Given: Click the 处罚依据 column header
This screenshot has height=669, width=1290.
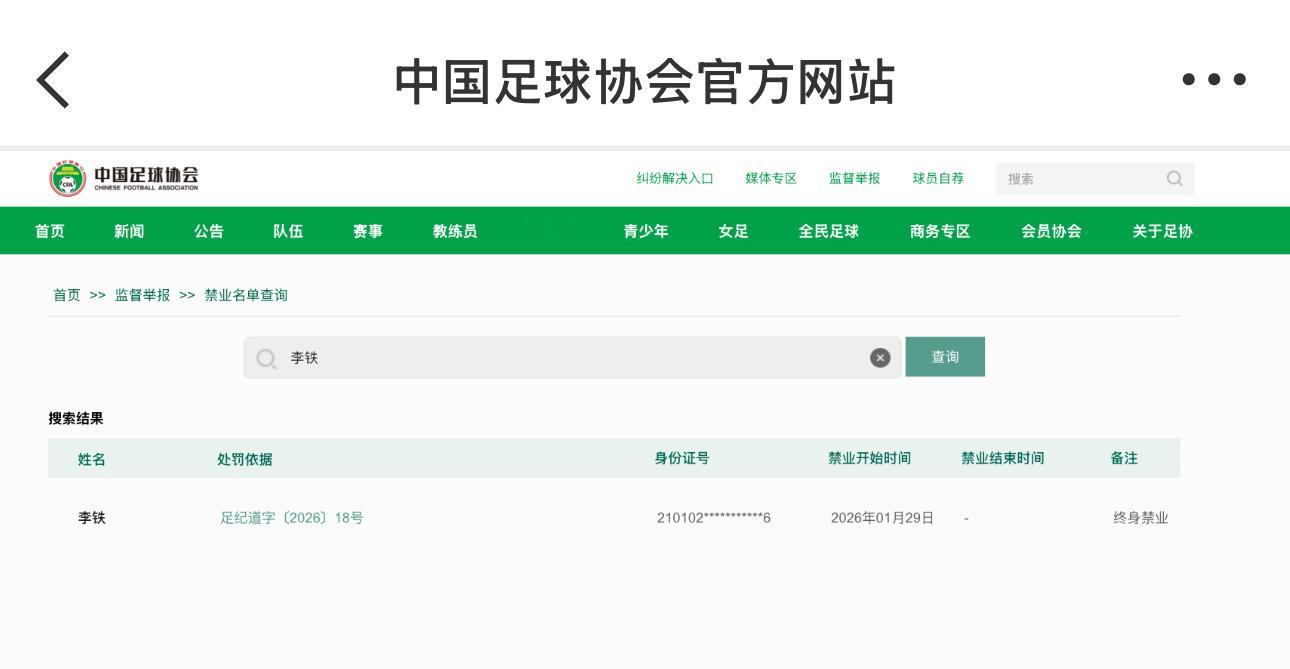Looking at the screenshot, I should tap(244, 459).
